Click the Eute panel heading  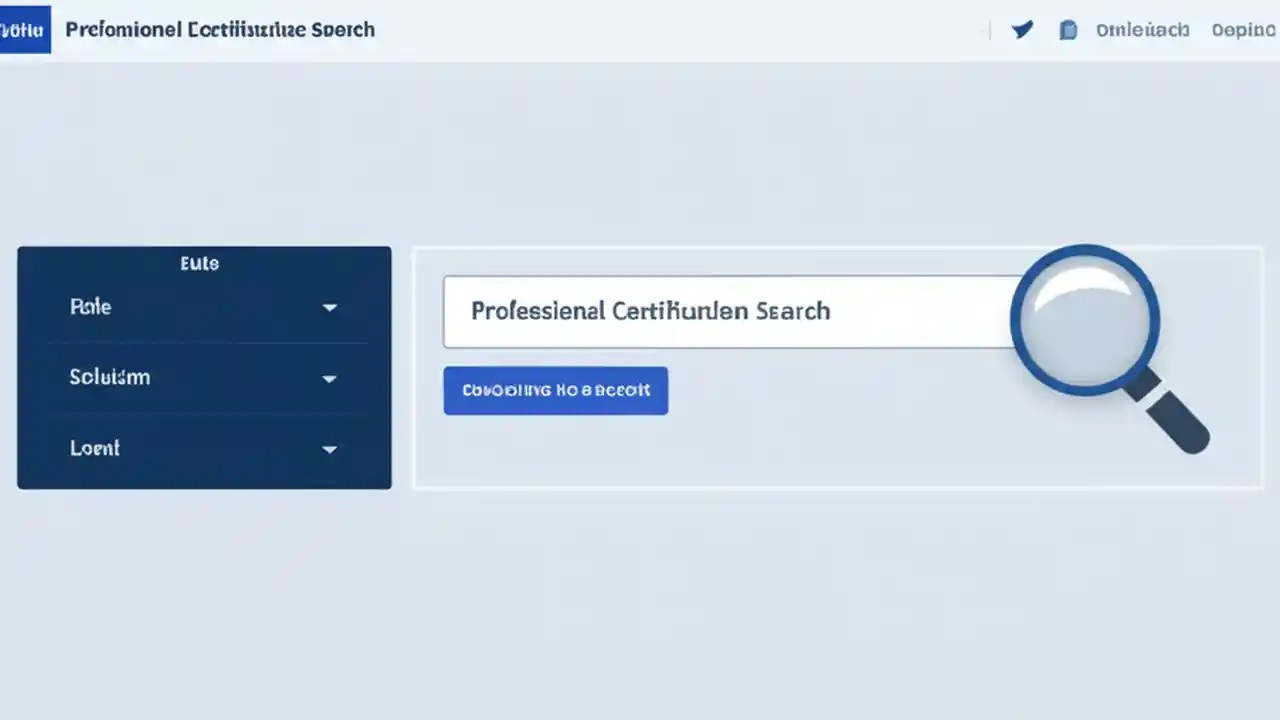(x=199, y=263)
